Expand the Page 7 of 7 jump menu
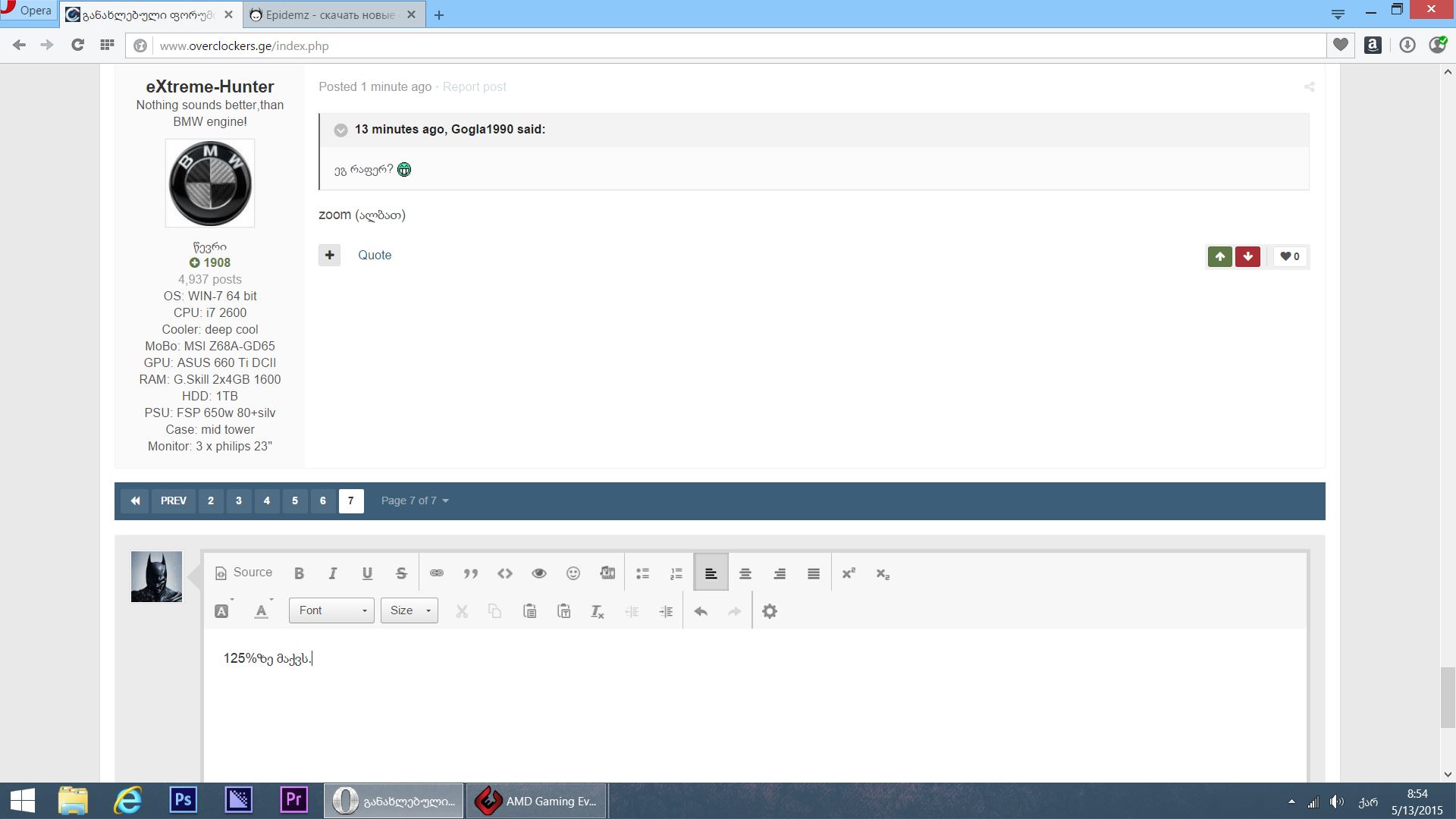Screen dimensions: 1456x819 coord(415,500)
